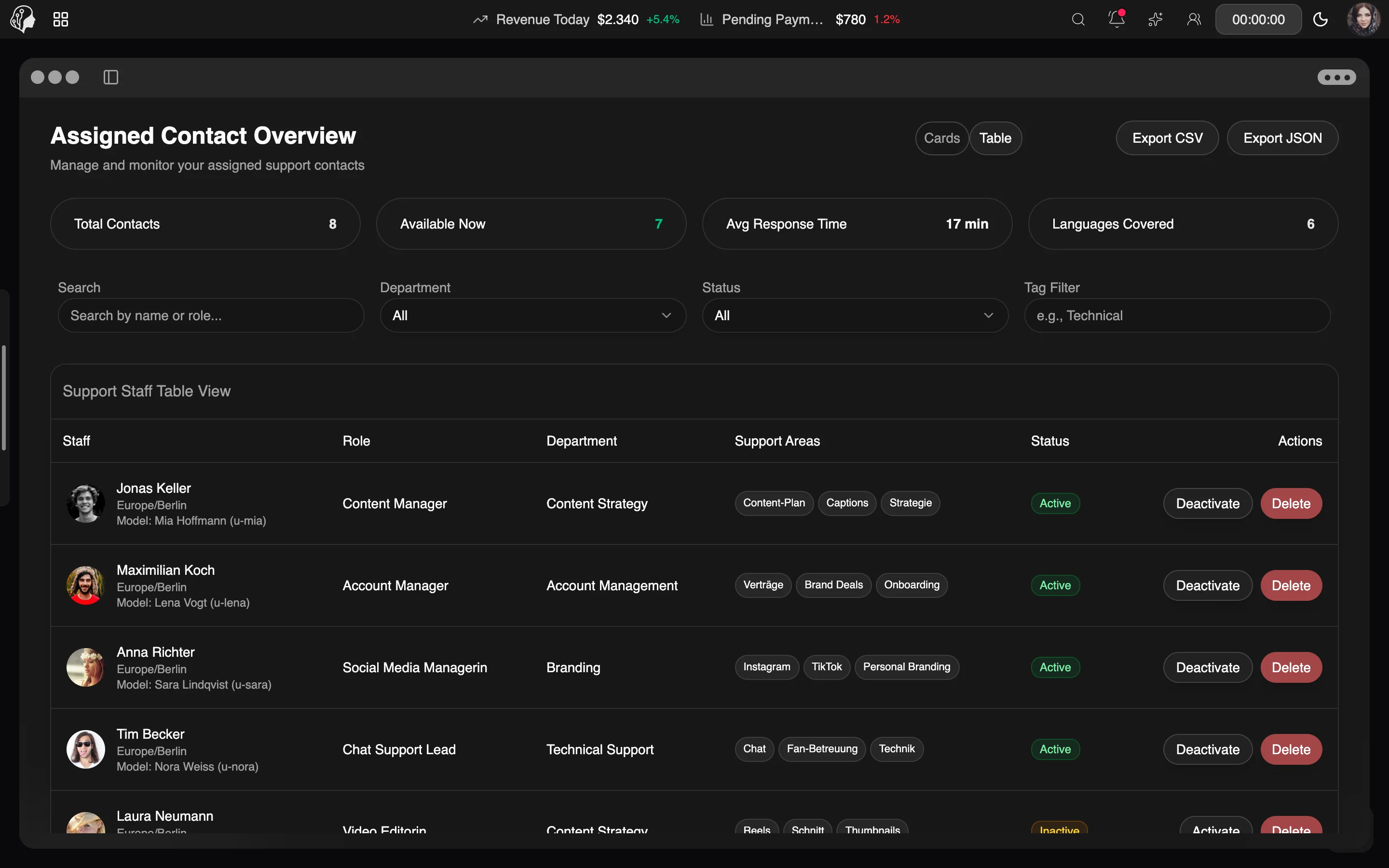The width and height of the screenshot is (1389, 868).
Task: Toggle dark mode moon icon
Action: (x=1320, y=19)
